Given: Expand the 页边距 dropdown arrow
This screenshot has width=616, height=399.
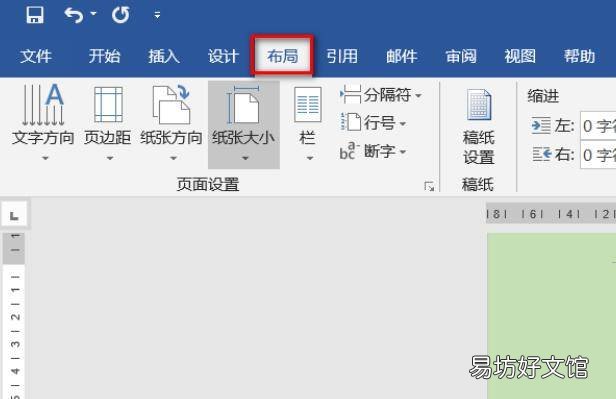Looking at the screenshot, I should (110, 158).
